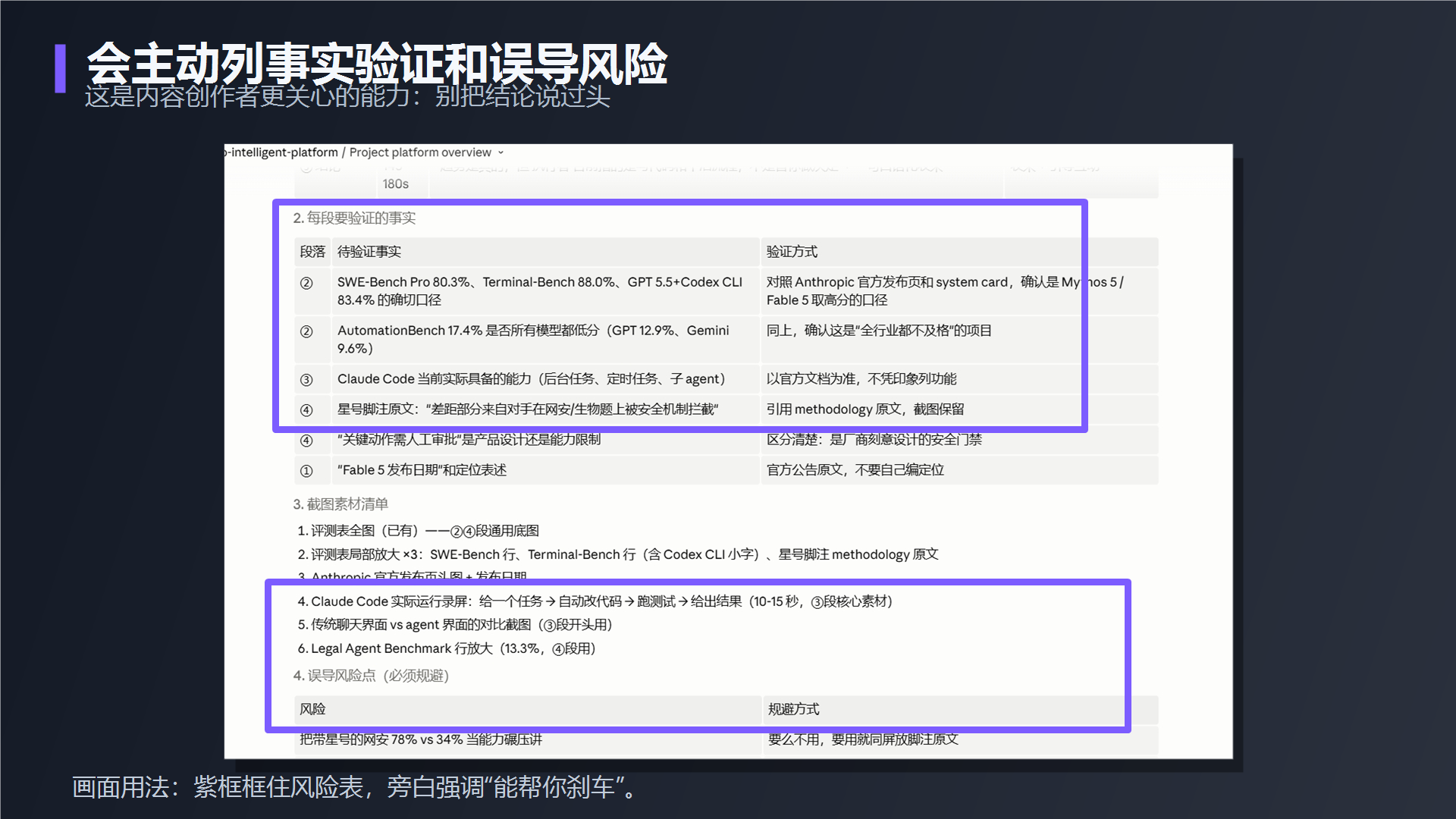Viewport: 1456px width, 819px height.
Task: Click list item '2. 评测表局部放大 ×3'
Action: pyautogui.click(x=618, y=554)
